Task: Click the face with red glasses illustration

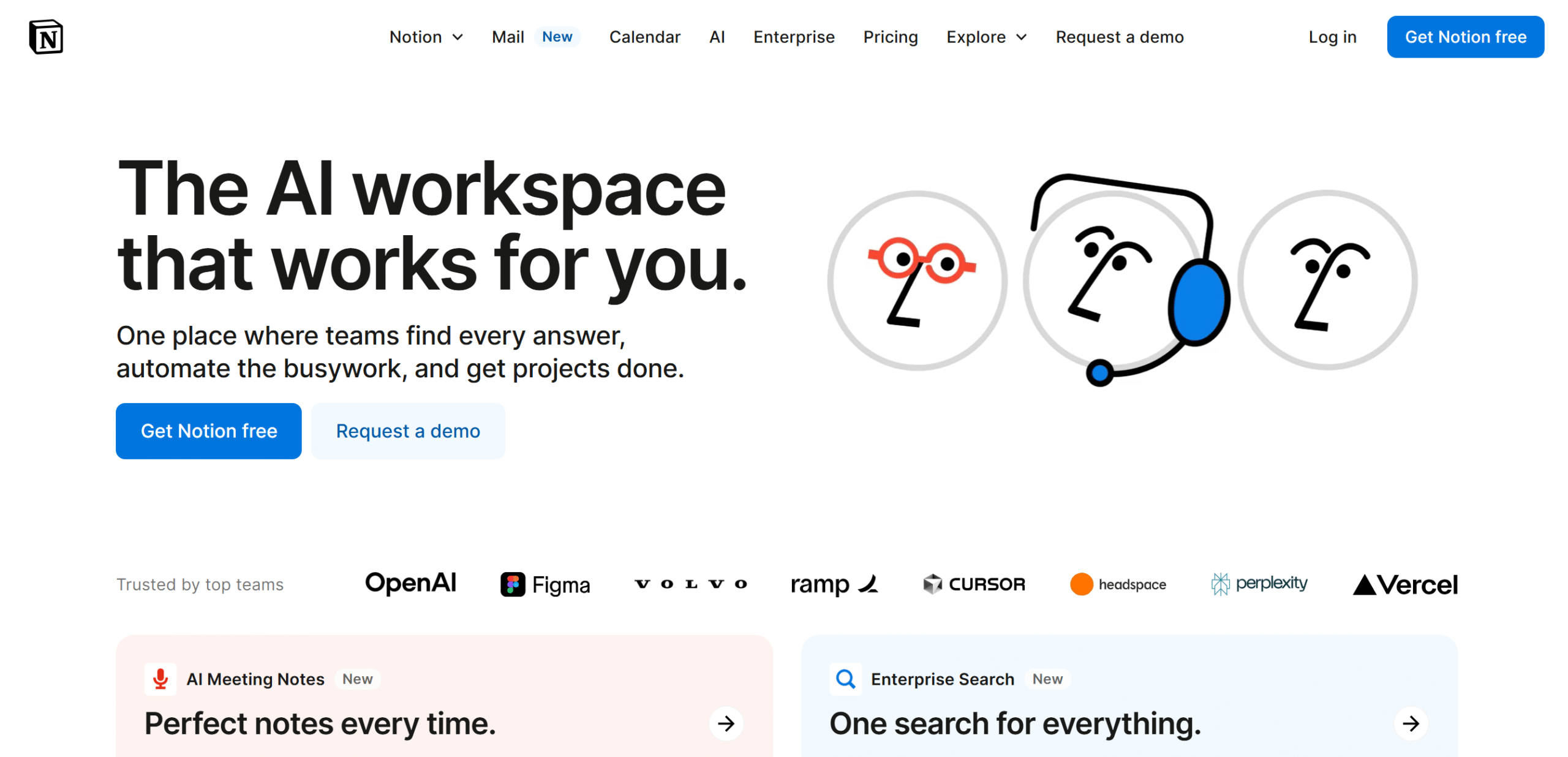Action: tap(917, 280)
